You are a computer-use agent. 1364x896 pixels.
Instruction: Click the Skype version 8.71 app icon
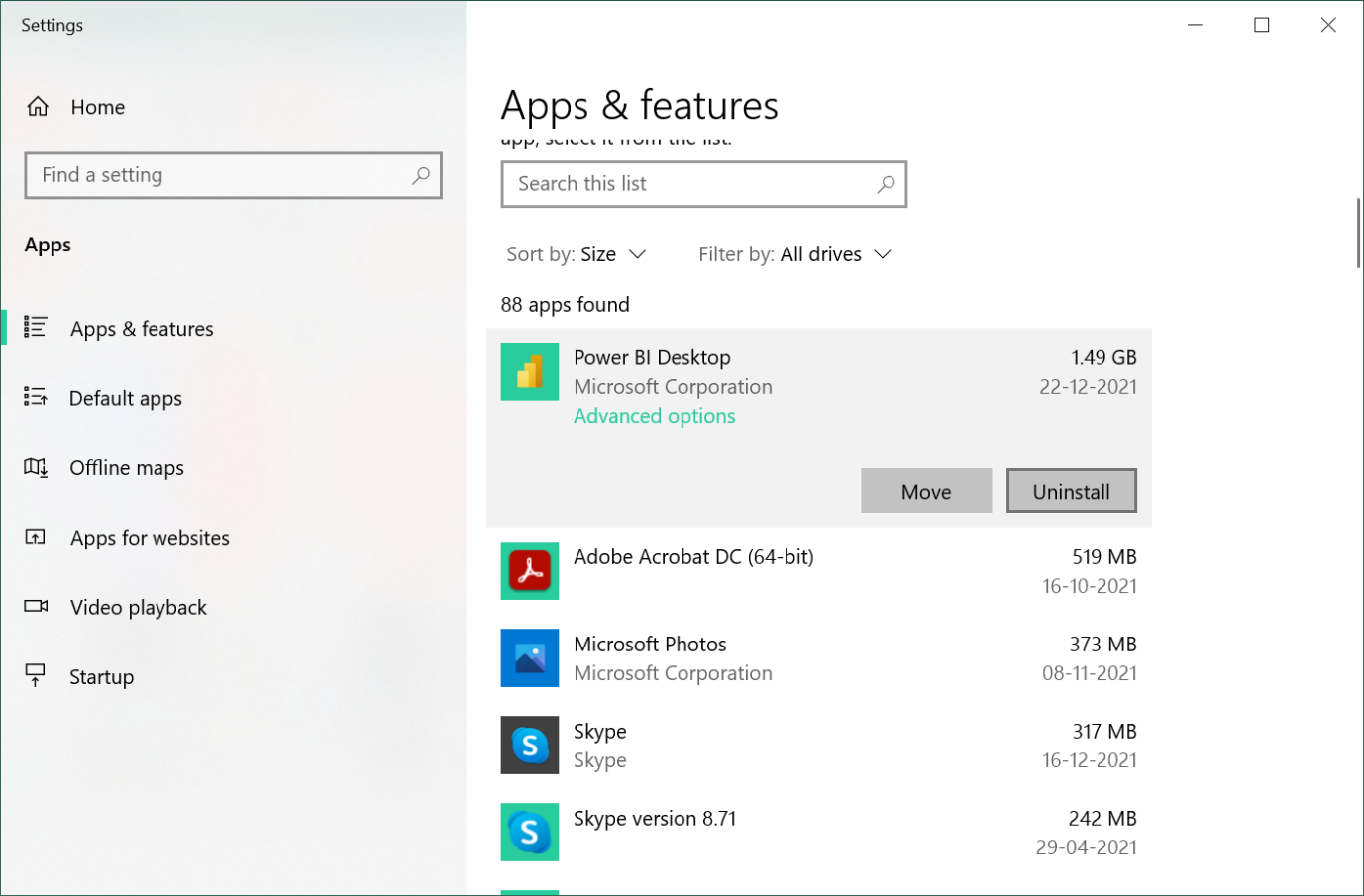coord(530,833)
